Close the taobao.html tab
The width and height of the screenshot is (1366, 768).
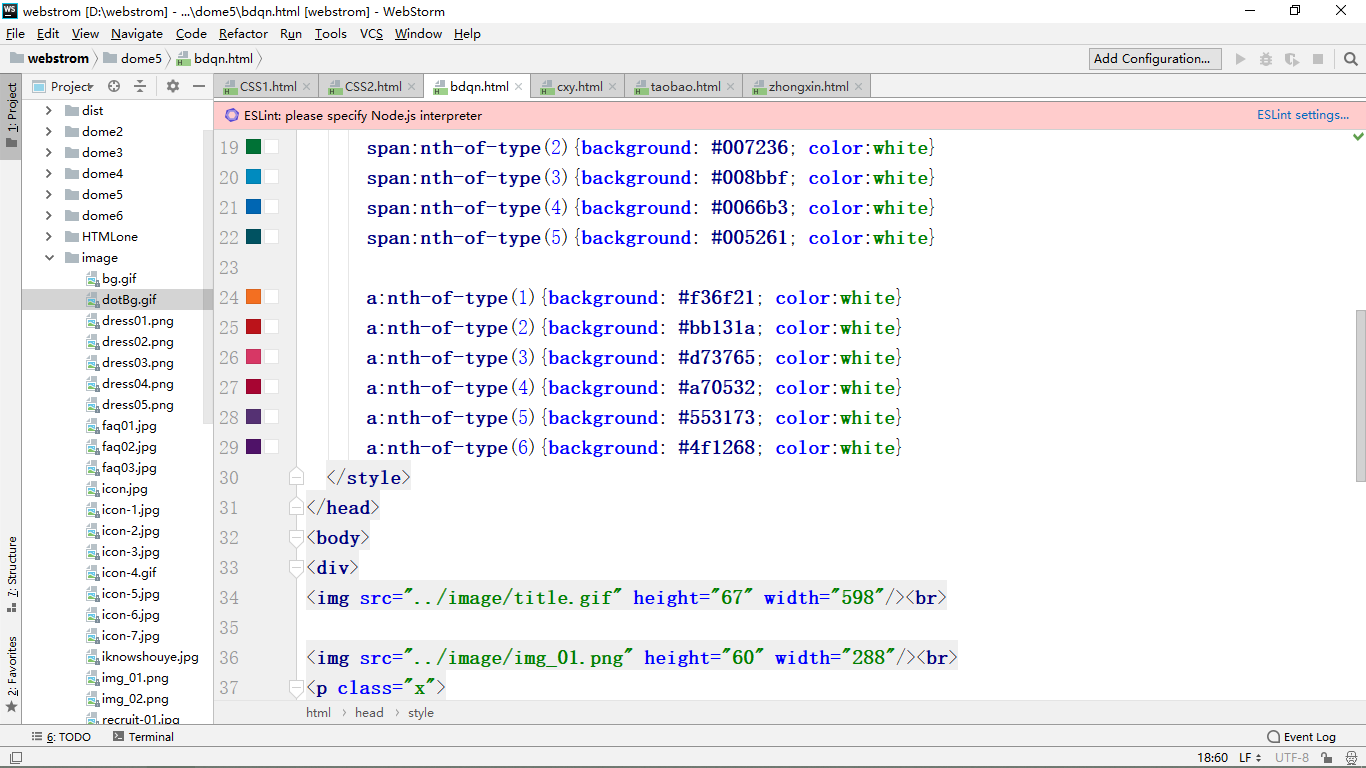731,87
